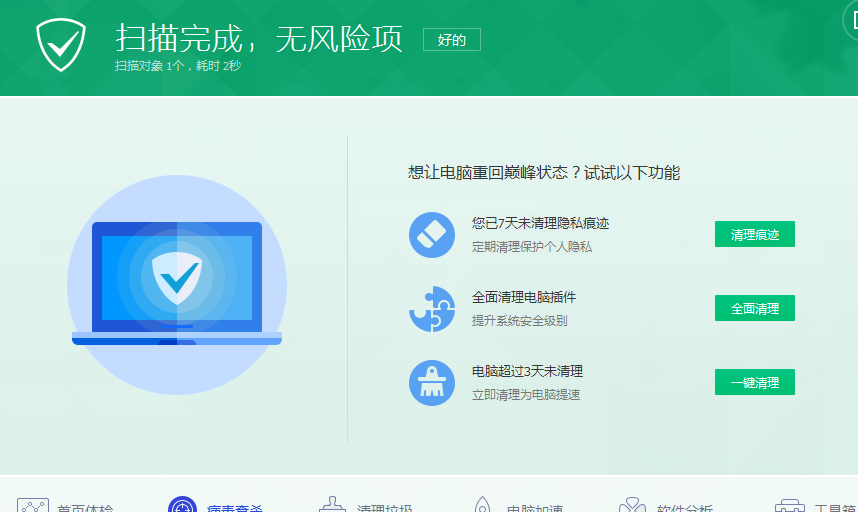This screenshot has width=858, height=512.
Task: Click the eraser privacy-trace icon
Action: click(432, 235)
